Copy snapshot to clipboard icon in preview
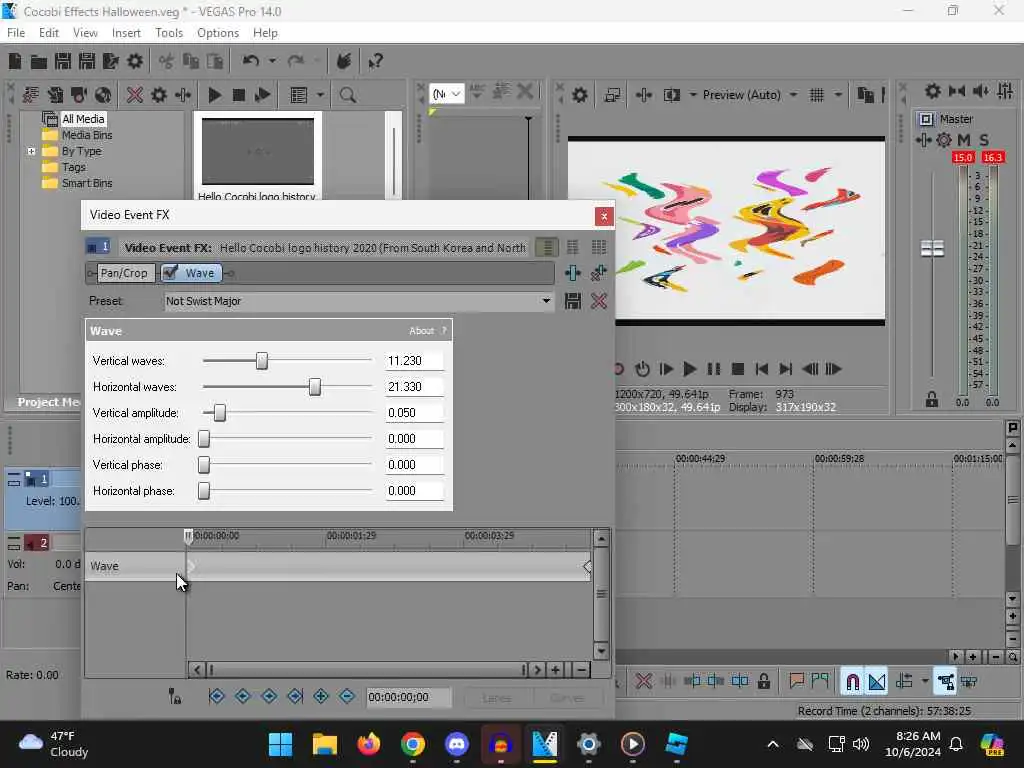This screenshot has width=1024, height=768. pos(865,95)
